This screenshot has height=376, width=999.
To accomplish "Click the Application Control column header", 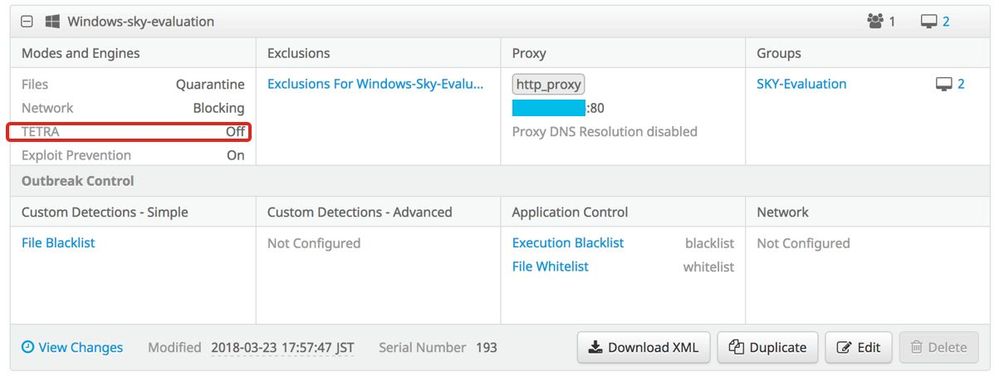I will pos(570,212).
